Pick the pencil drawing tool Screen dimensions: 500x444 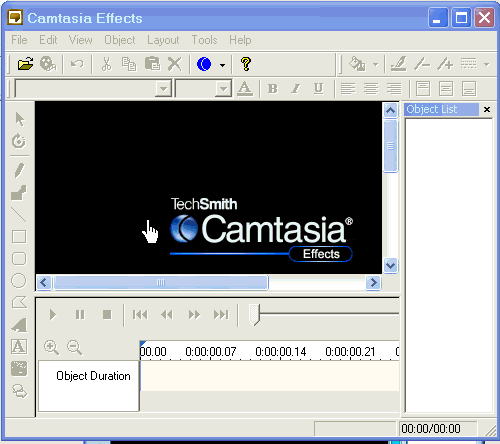click(x=19, y=170)
